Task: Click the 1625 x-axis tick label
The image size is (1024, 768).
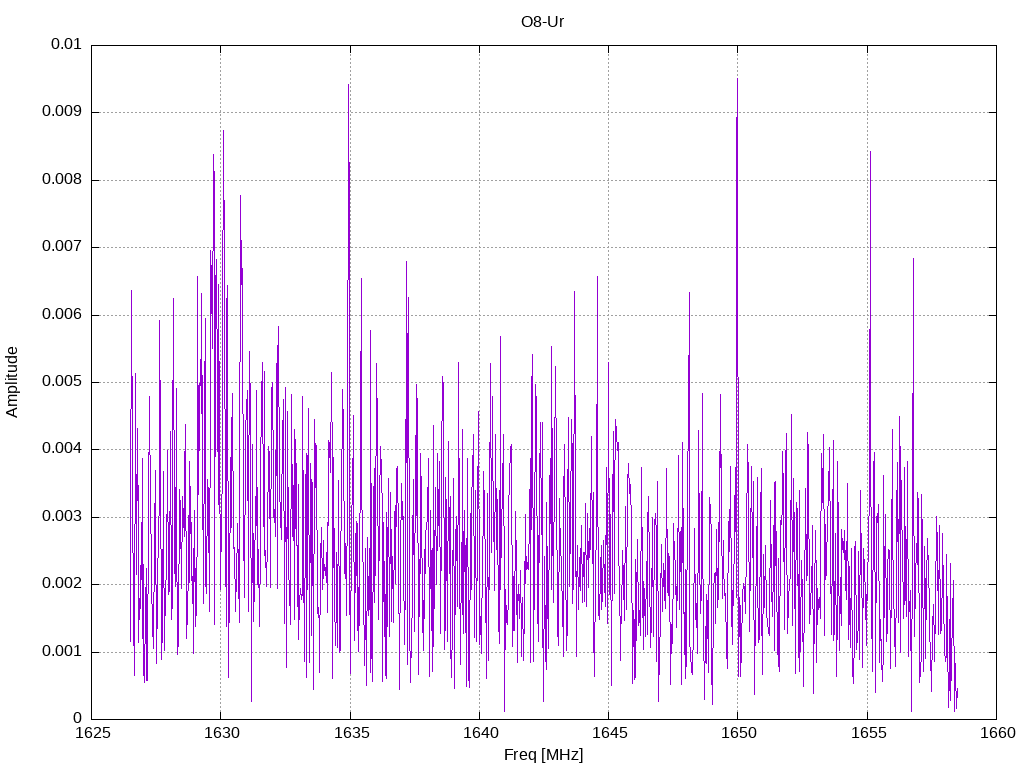Action: (x=93, y=733)
